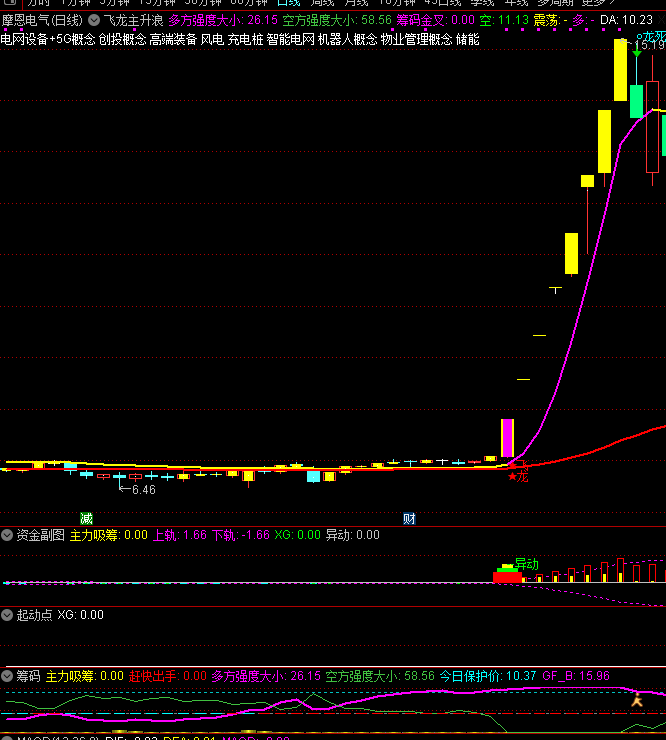The width and height of the screenshot is (666, 740).
Task: Click the green candlestick near the top
Action: (636, 101)
